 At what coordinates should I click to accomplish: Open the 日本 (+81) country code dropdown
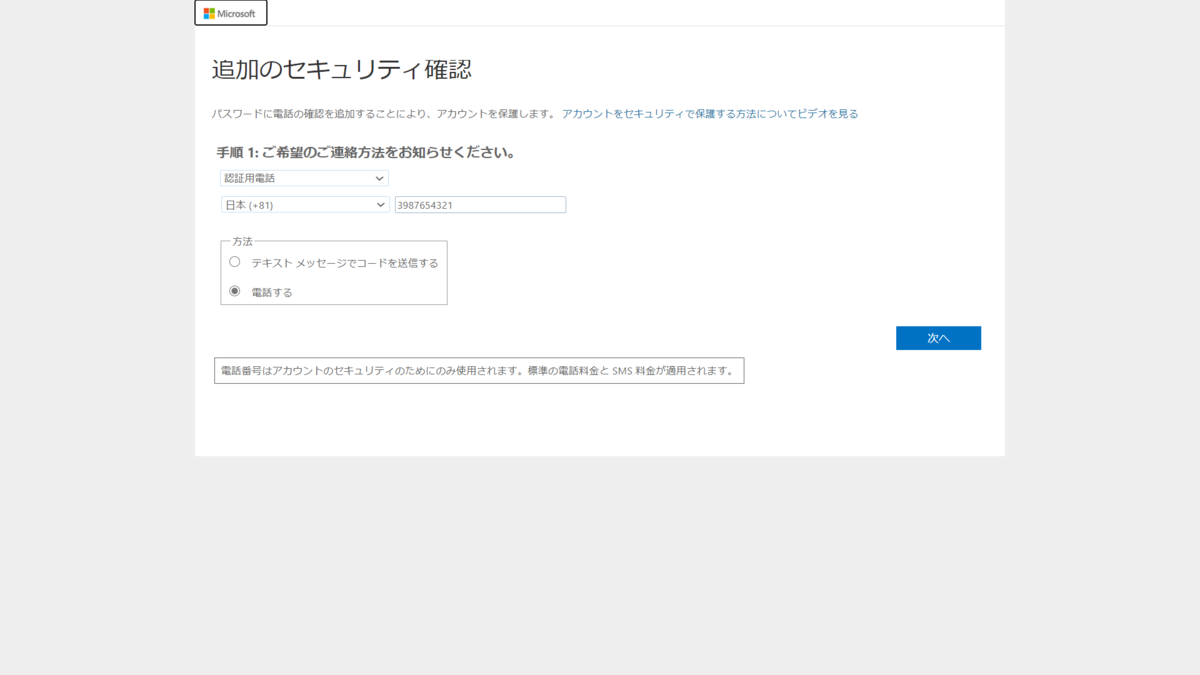[305, 204]
